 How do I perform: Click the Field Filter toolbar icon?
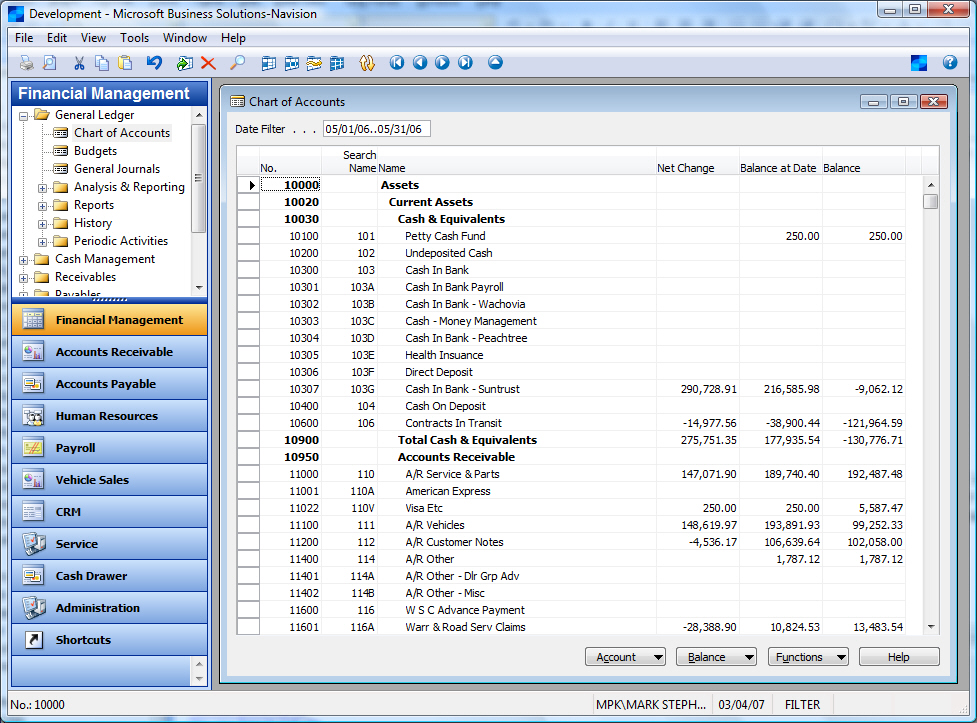(269, 63)
